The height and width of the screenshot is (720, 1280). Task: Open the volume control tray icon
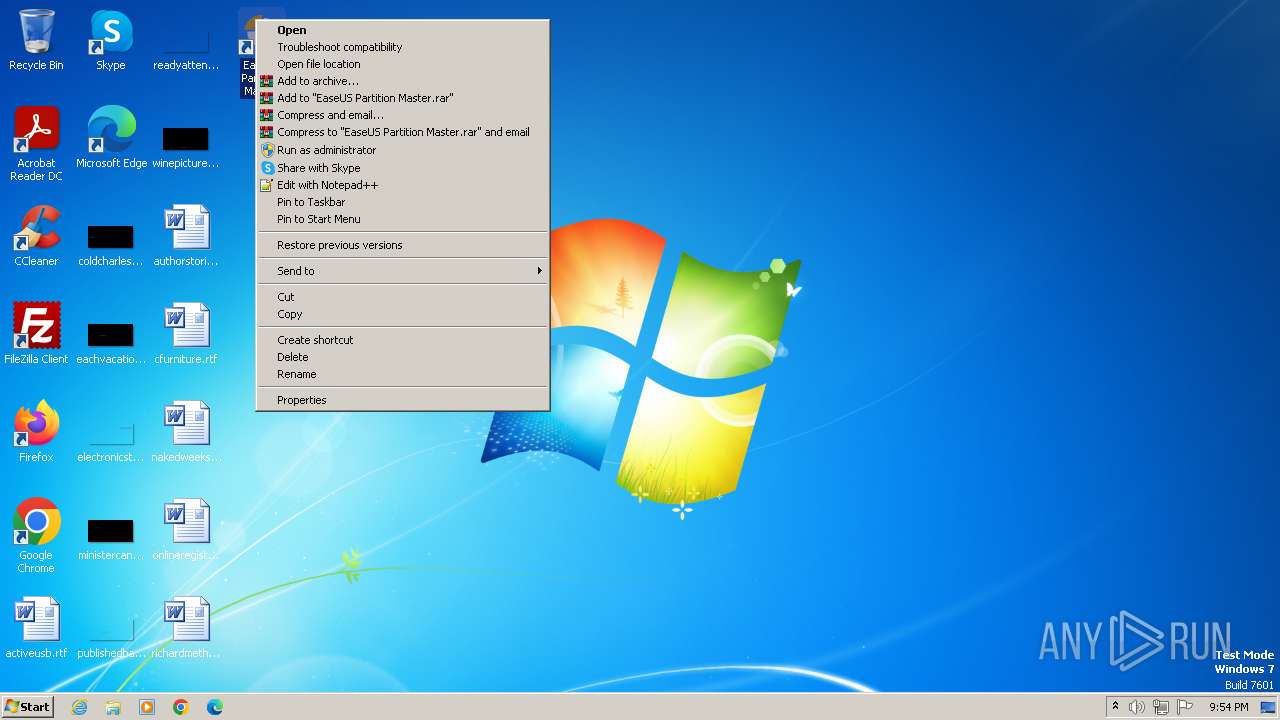point(1137,707)
